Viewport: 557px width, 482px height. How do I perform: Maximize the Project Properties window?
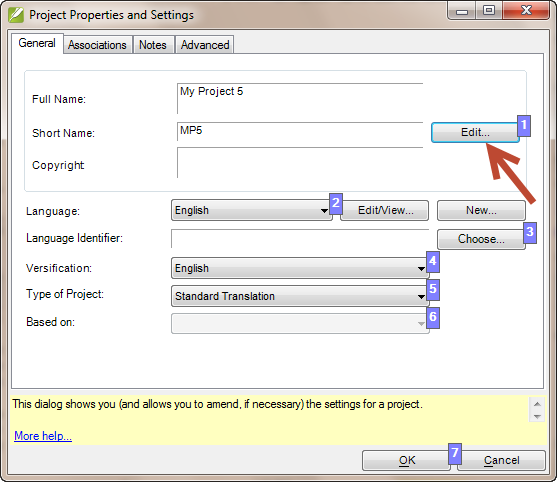click(489, 11)
